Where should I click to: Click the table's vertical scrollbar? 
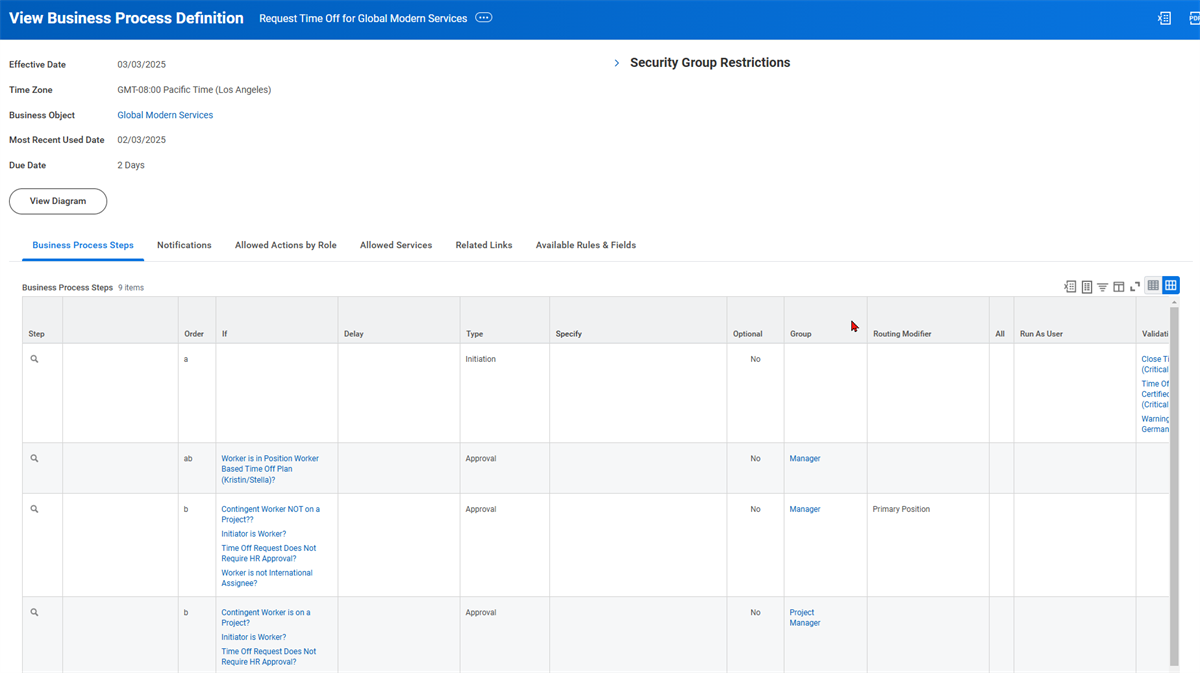click(x=1174, y=485)
